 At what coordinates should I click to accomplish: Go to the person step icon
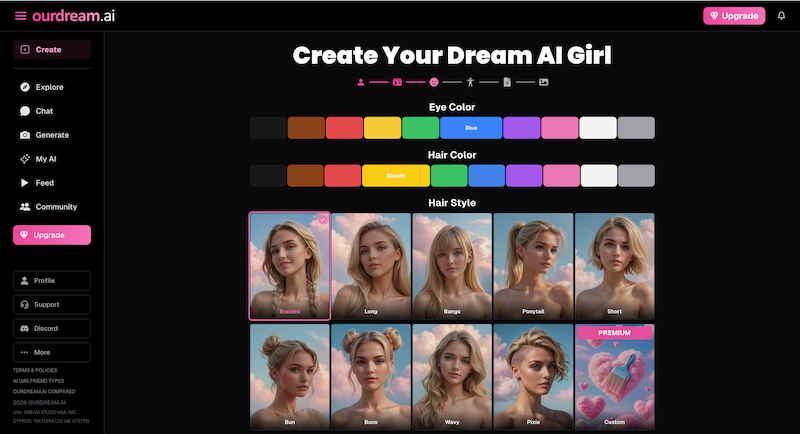click(x=360, y=82)
